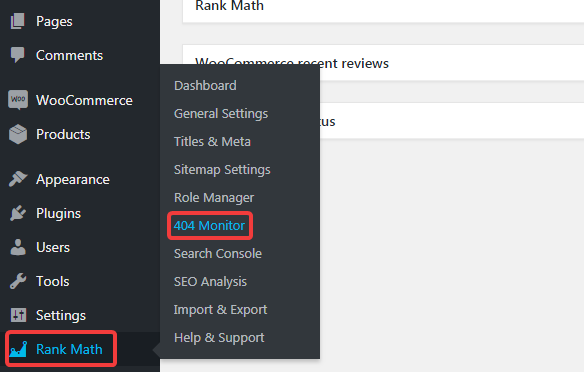Click the Comments speech bubble icon
Viewport: 584px width, 372px height.
pyautogui.click(x=18, y=55)
